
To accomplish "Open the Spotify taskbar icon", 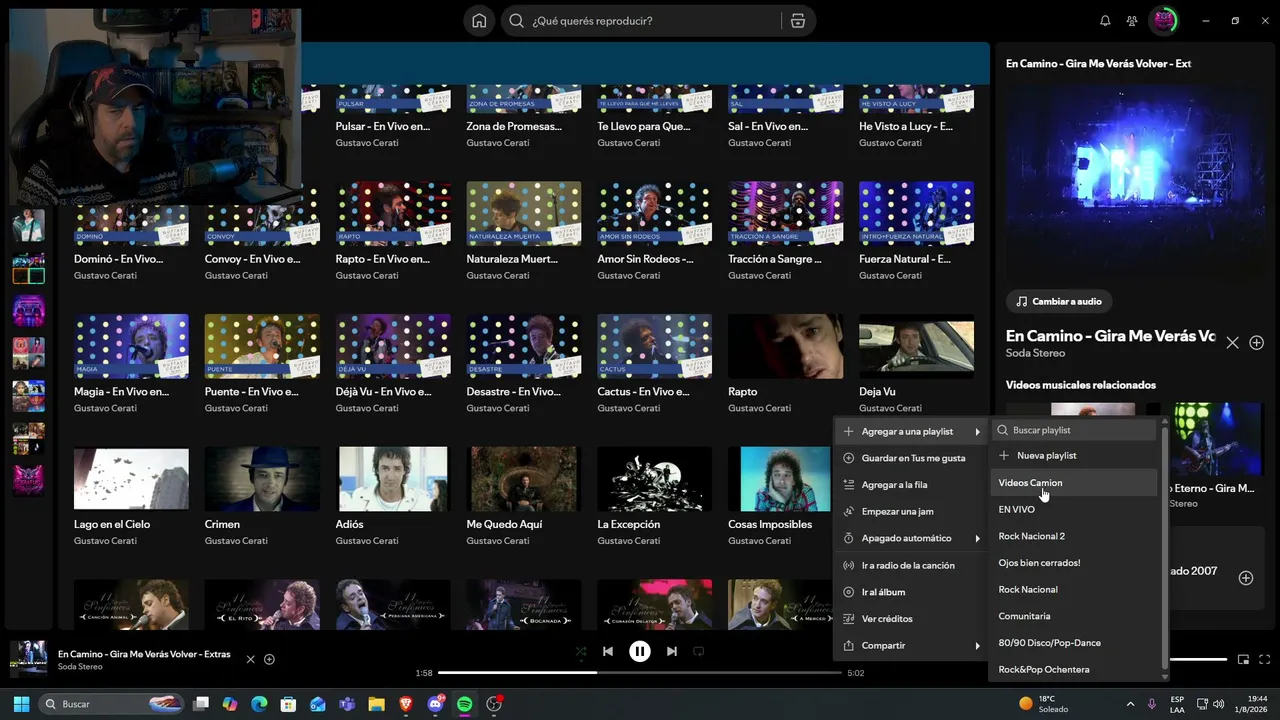I will pyautogui.click(x=465, y=704).
